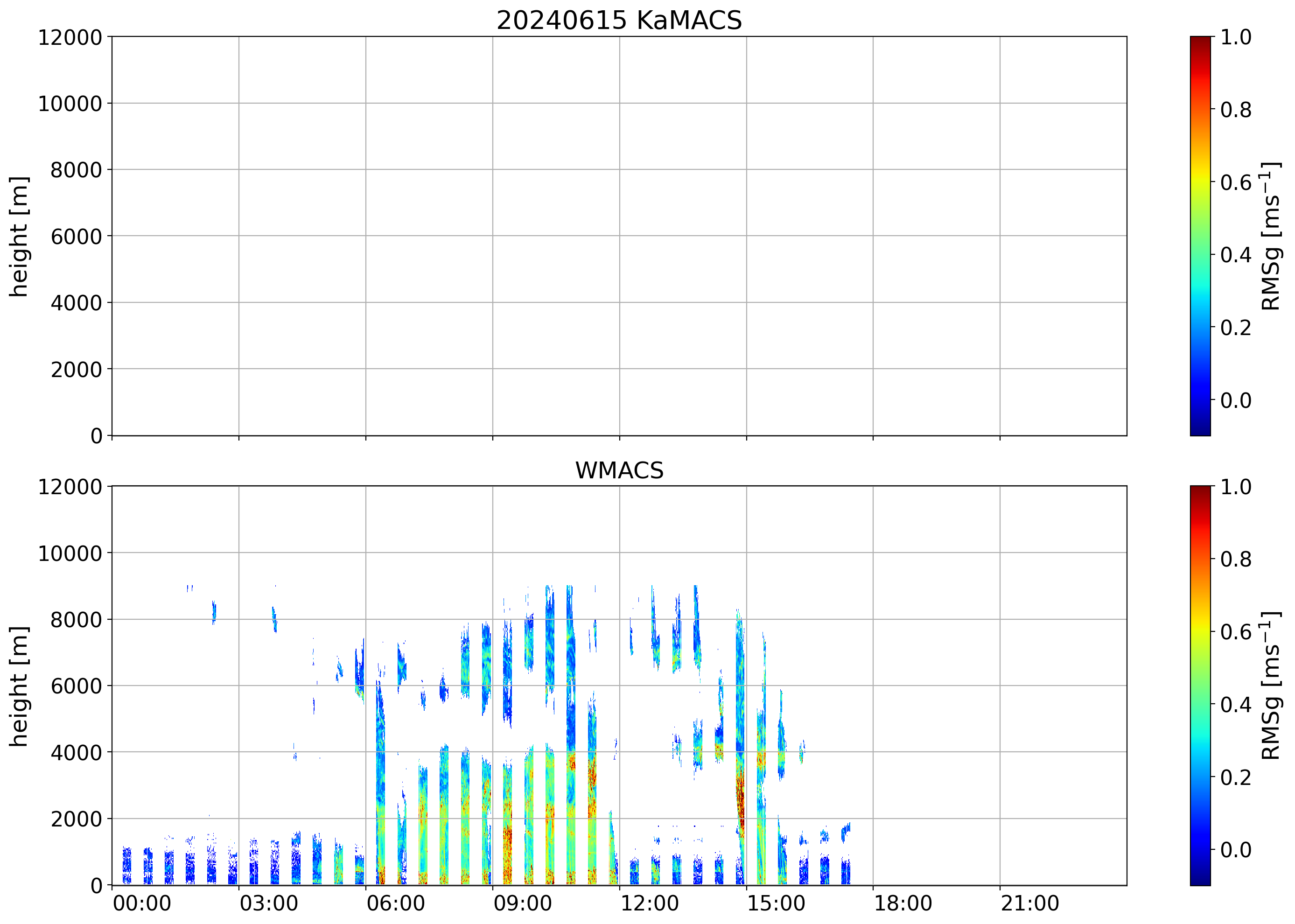Click the 21:00 time axis label
The image size is (1295, 924).
(x=1030, y=903)
